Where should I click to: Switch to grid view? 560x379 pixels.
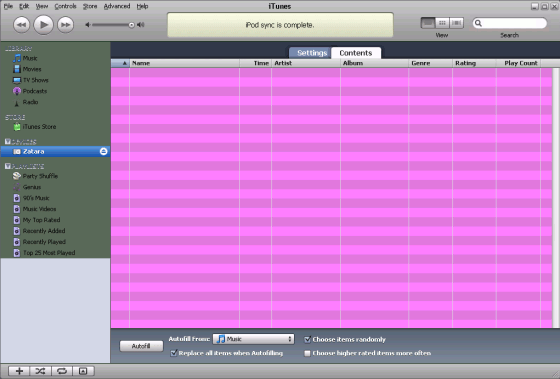442,23
